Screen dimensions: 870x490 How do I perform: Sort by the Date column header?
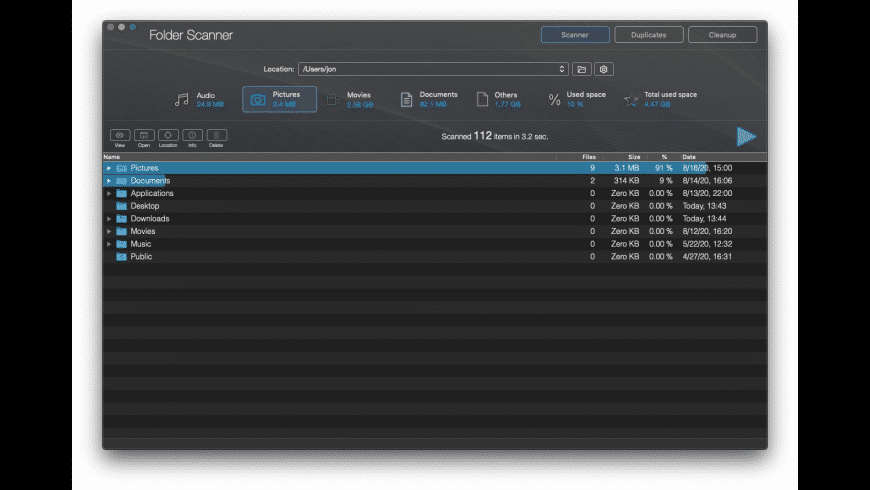(x=689, y=157)
